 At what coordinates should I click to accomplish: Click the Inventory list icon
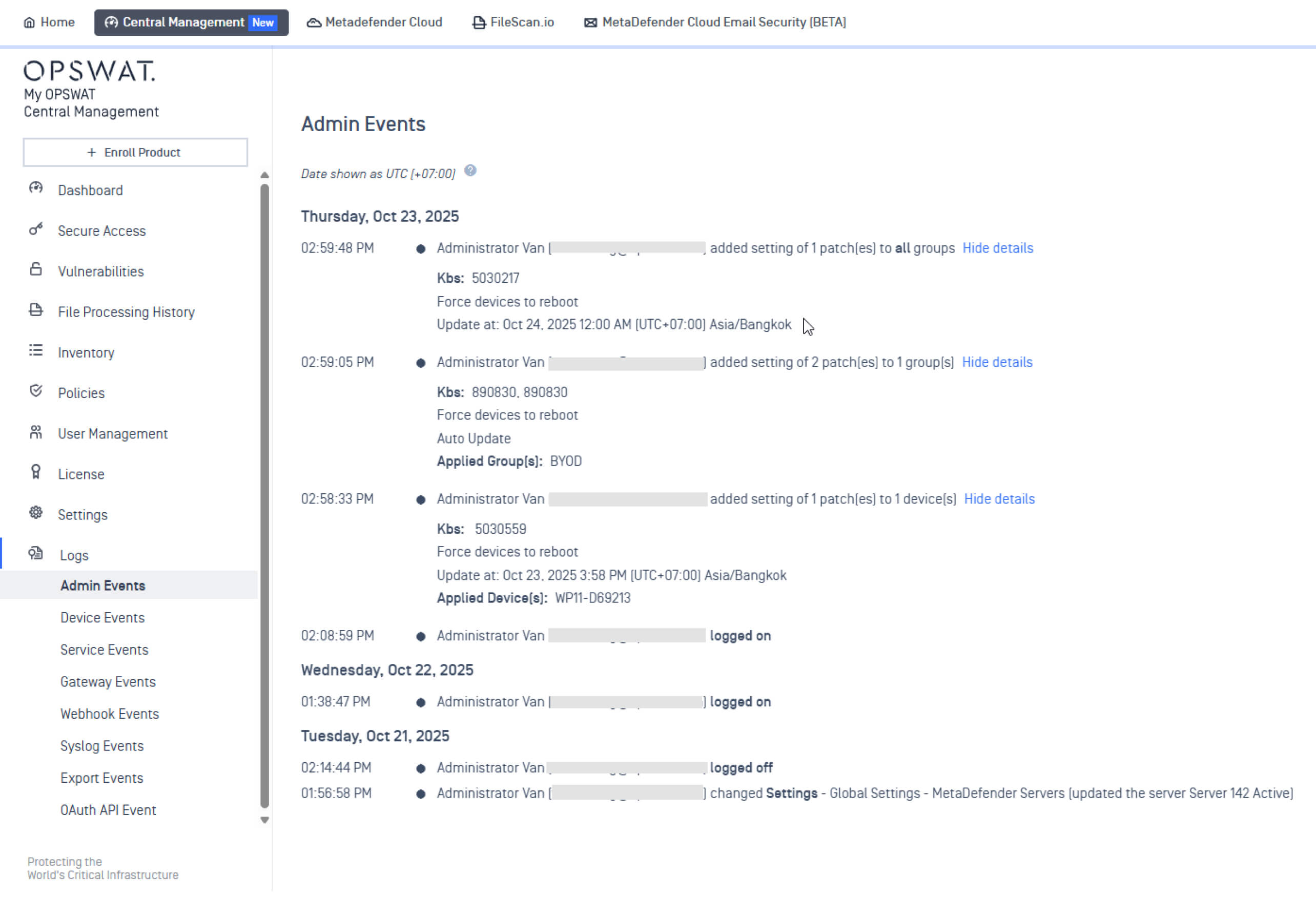36,351
